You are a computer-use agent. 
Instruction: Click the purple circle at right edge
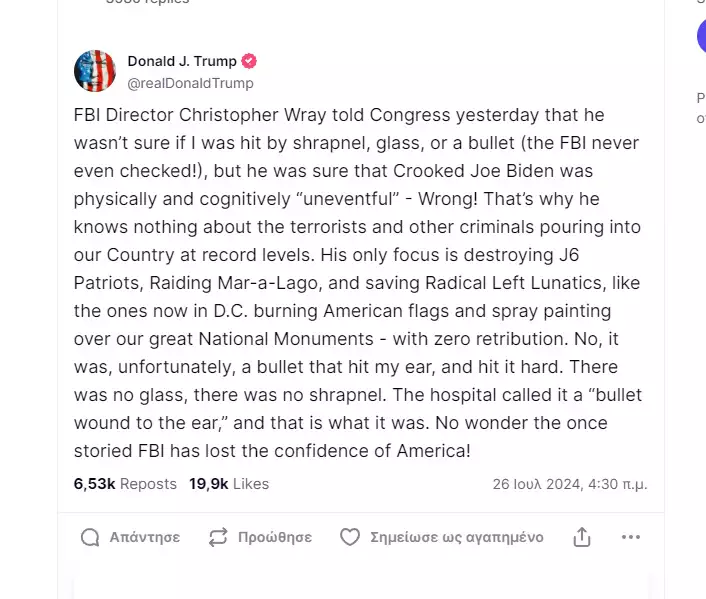click(701, 36)
